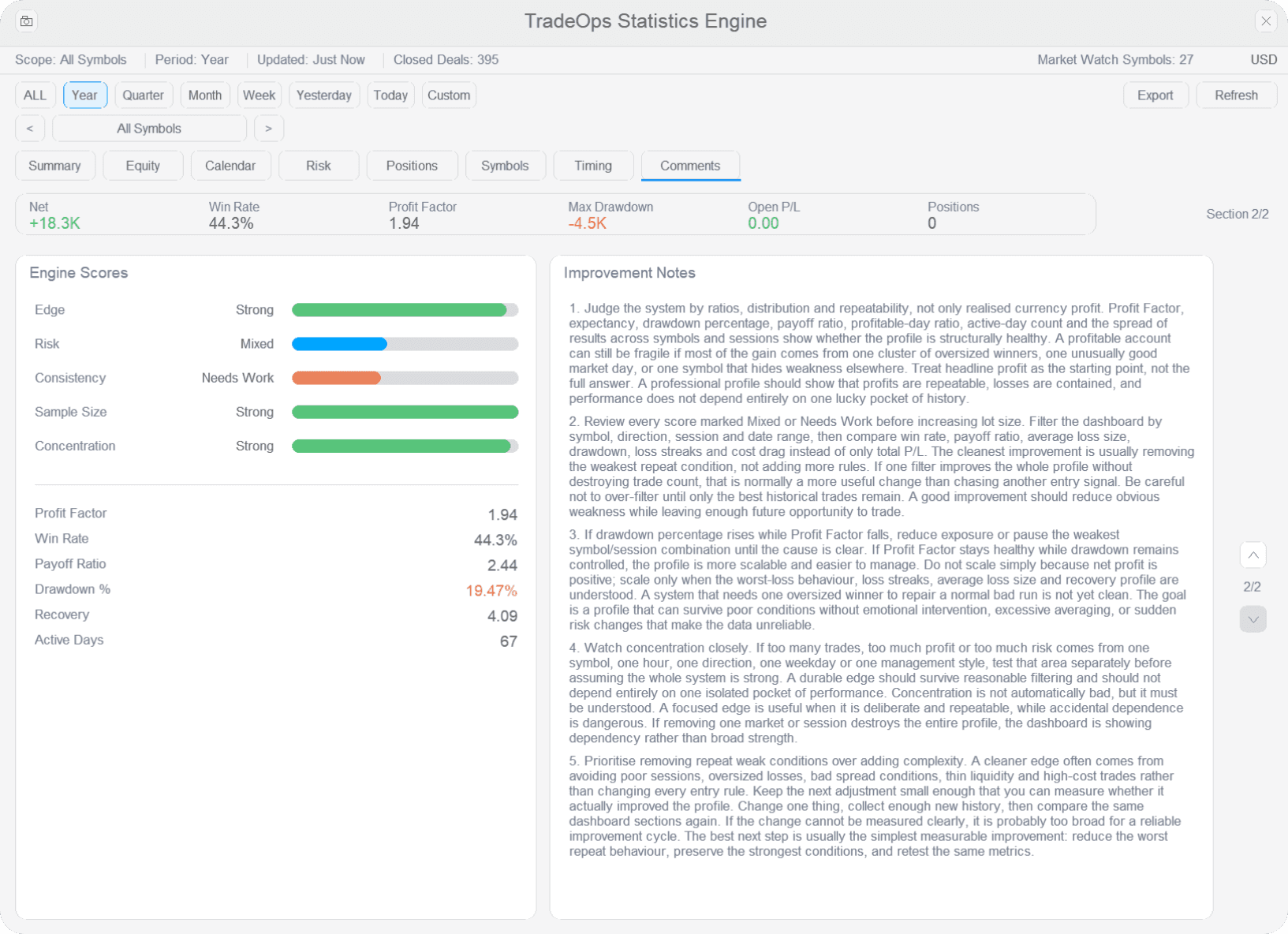Open the Summary tab

55,166
